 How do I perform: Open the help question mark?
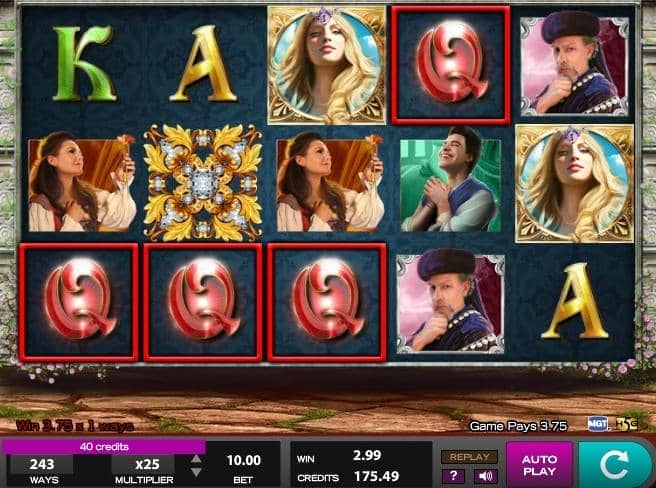(x=454, y=476)
